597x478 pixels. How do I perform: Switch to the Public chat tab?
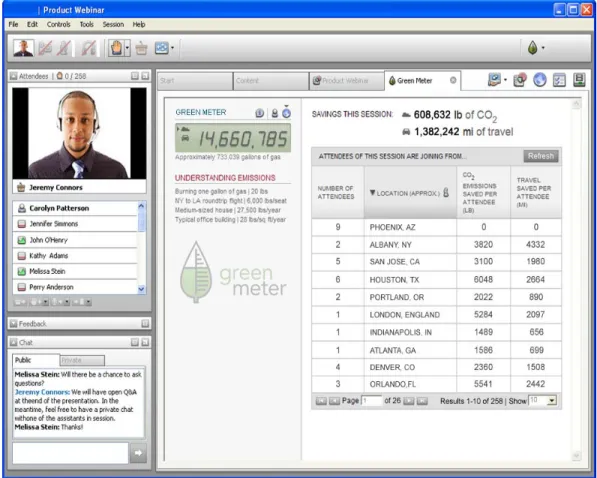click(36, 360)
